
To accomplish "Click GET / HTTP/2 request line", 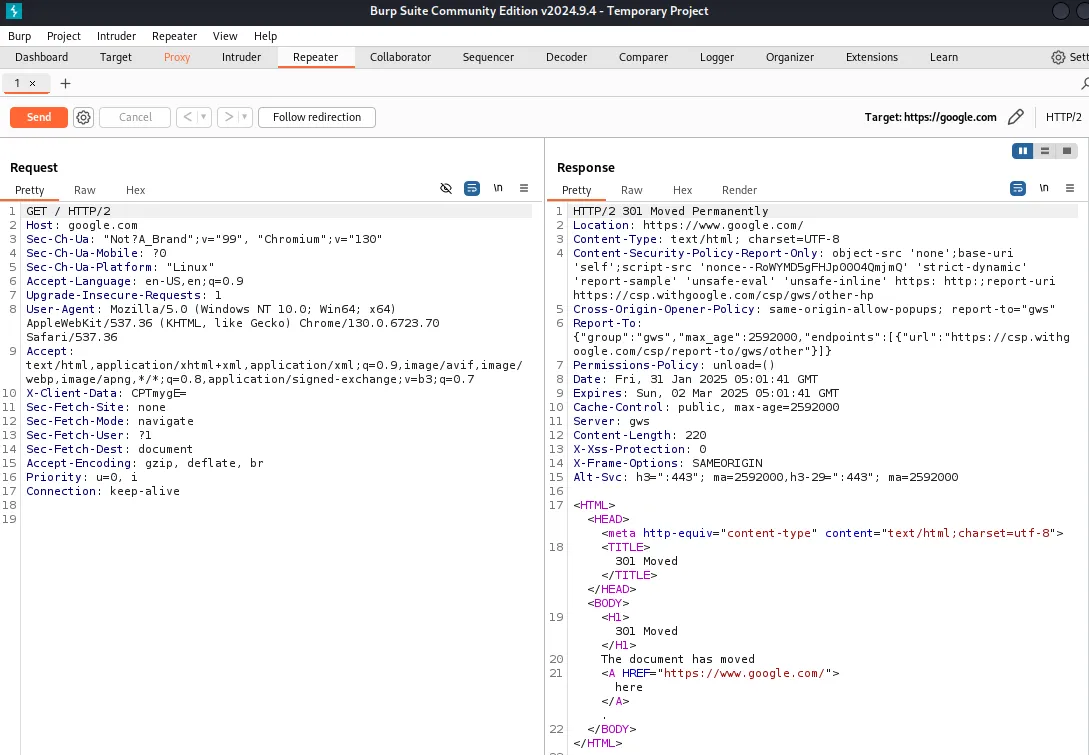I will 68,211.
